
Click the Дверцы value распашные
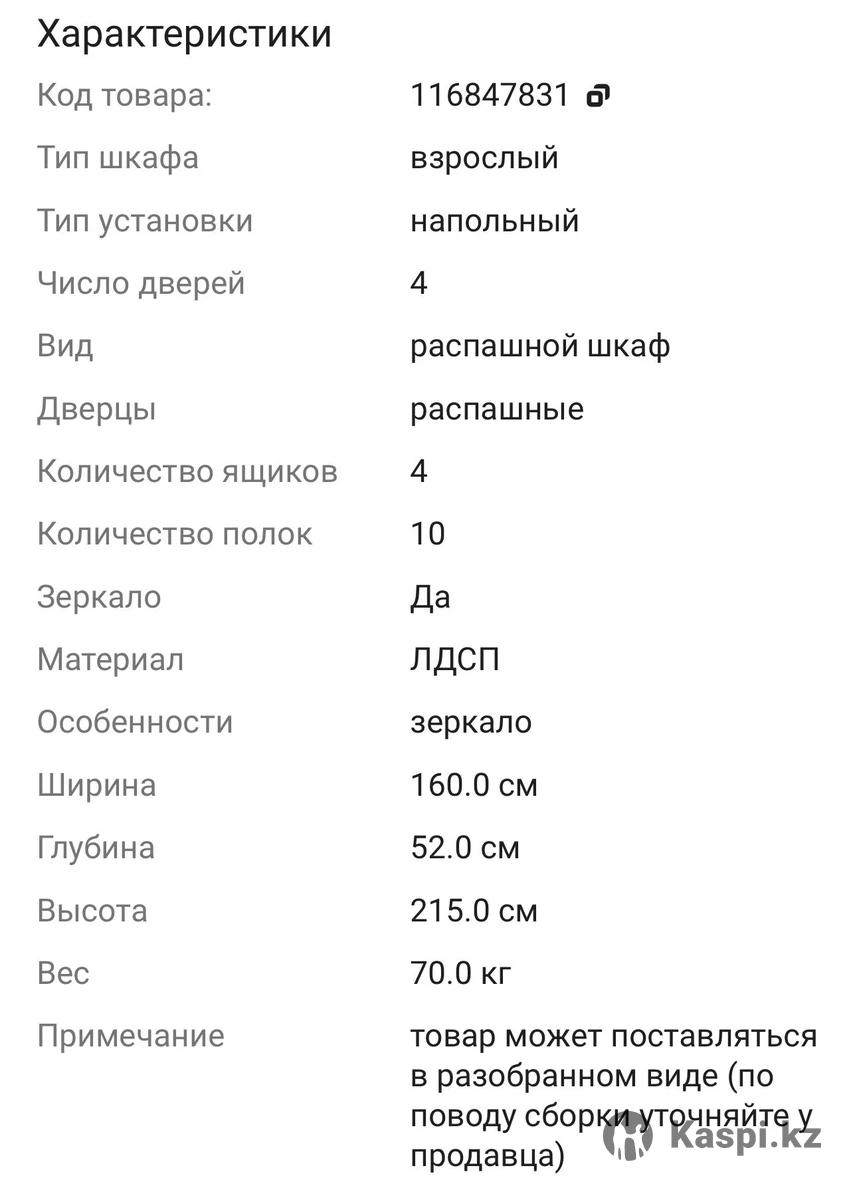(x=497, y=409)
